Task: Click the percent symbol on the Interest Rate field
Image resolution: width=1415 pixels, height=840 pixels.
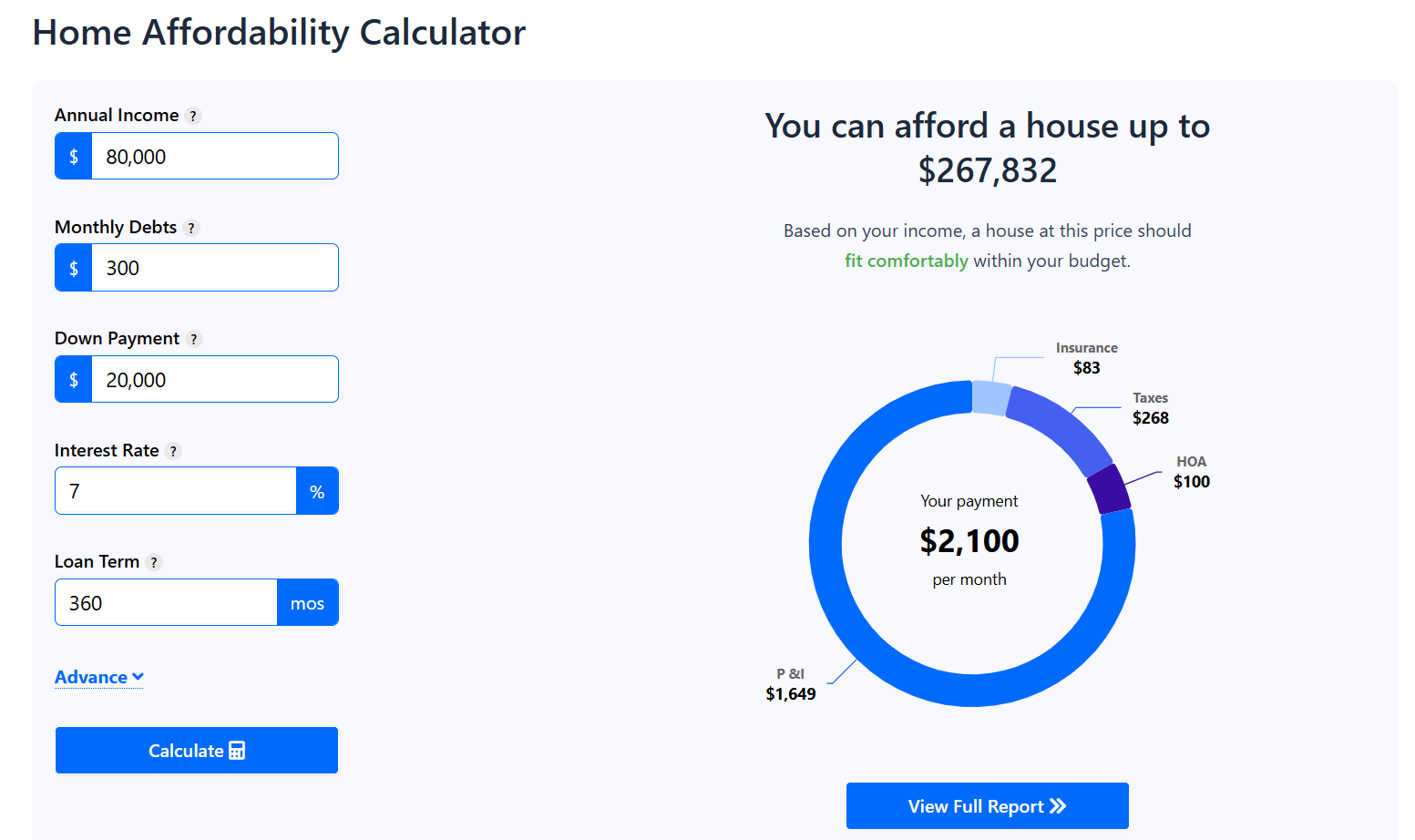Action: (317, 490)
